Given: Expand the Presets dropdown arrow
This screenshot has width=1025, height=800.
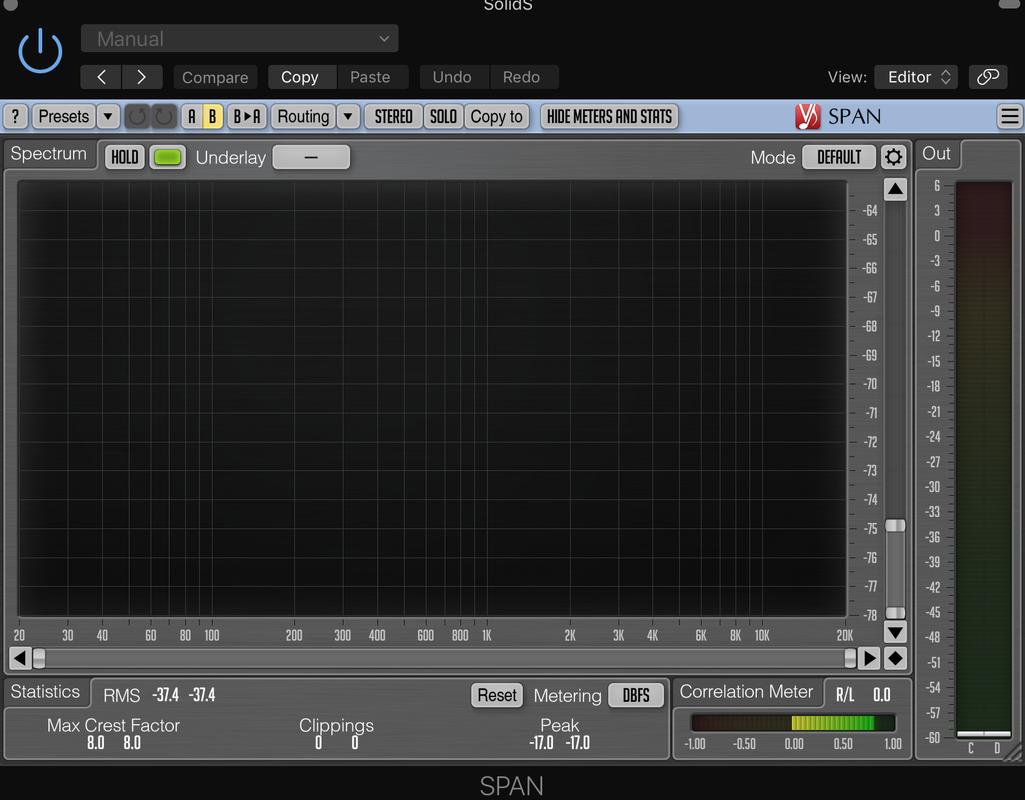Looking at the screenshot, I should point(108,117).
